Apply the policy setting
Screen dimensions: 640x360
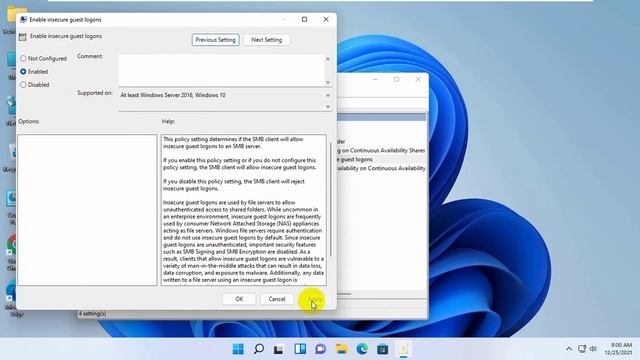click(x=315, y=299)
